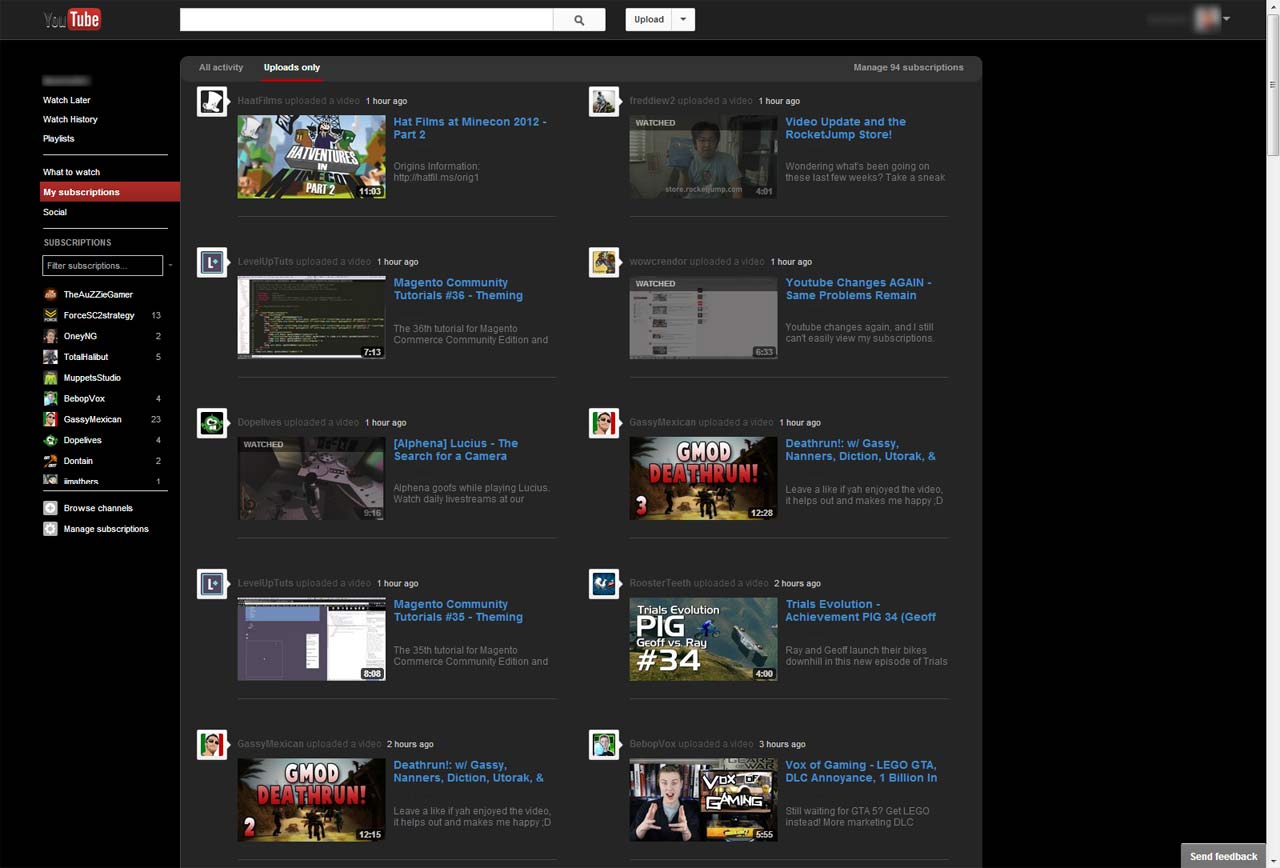Click the Upload button

(649, 20)
